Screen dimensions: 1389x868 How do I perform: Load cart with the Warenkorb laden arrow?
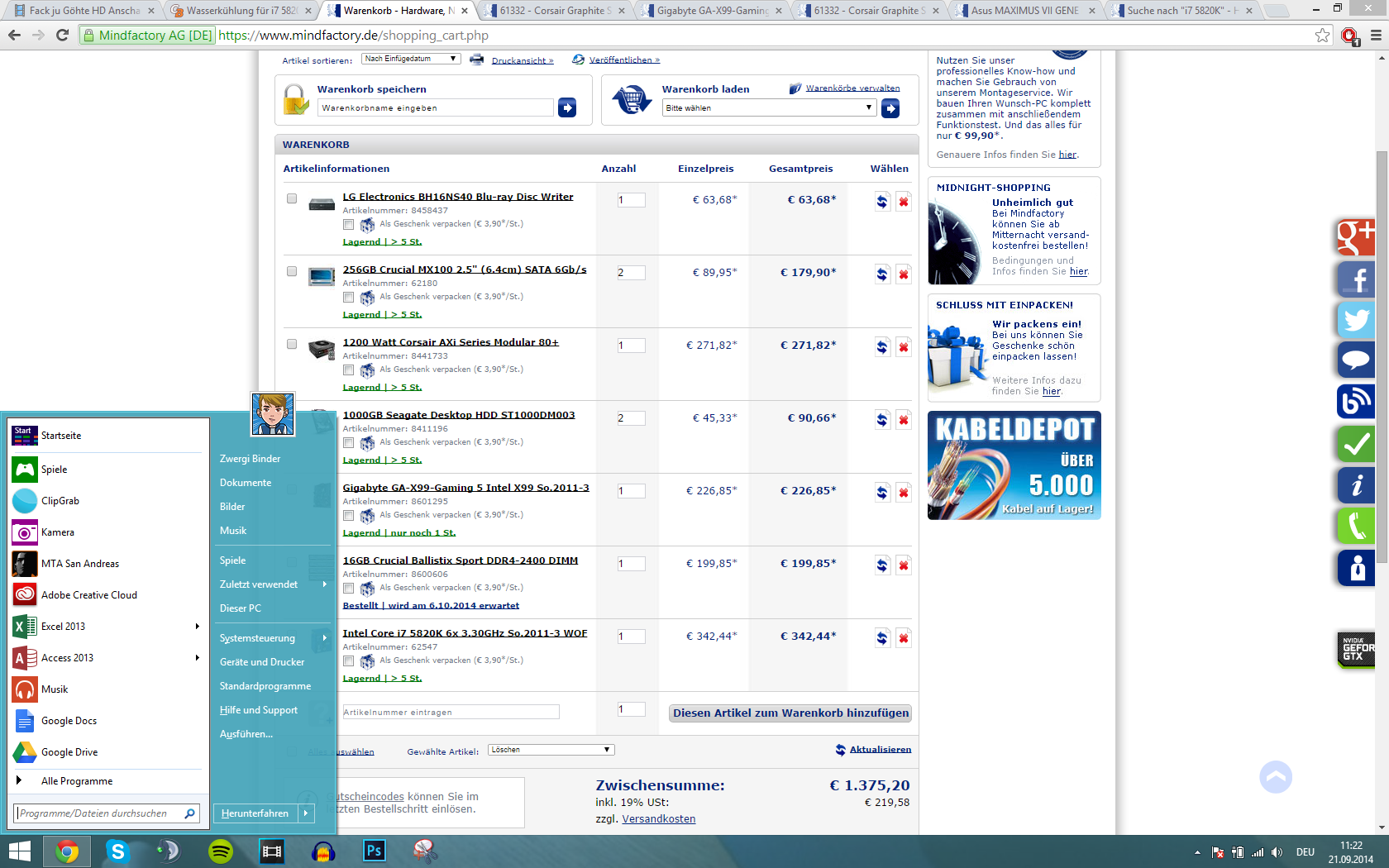tap(890, 108)
